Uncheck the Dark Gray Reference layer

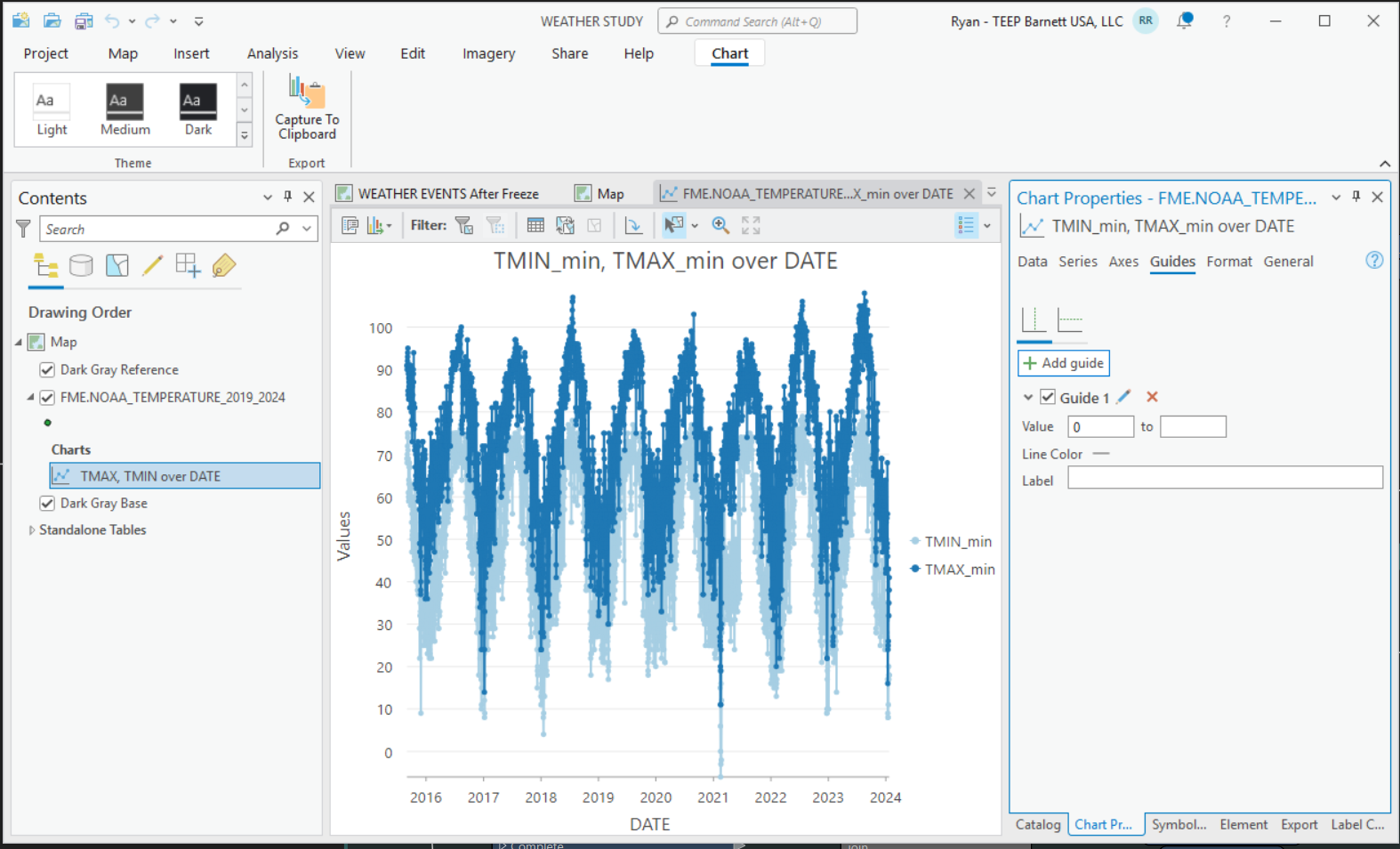[x=47, y=370]
